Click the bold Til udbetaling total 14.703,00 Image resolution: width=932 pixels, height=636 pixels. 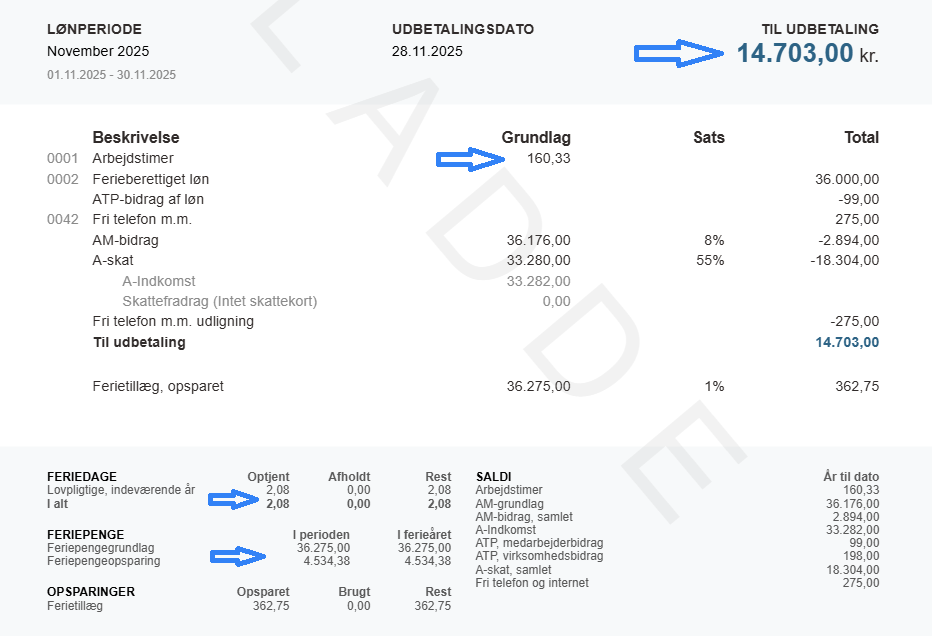click(847, 342)
